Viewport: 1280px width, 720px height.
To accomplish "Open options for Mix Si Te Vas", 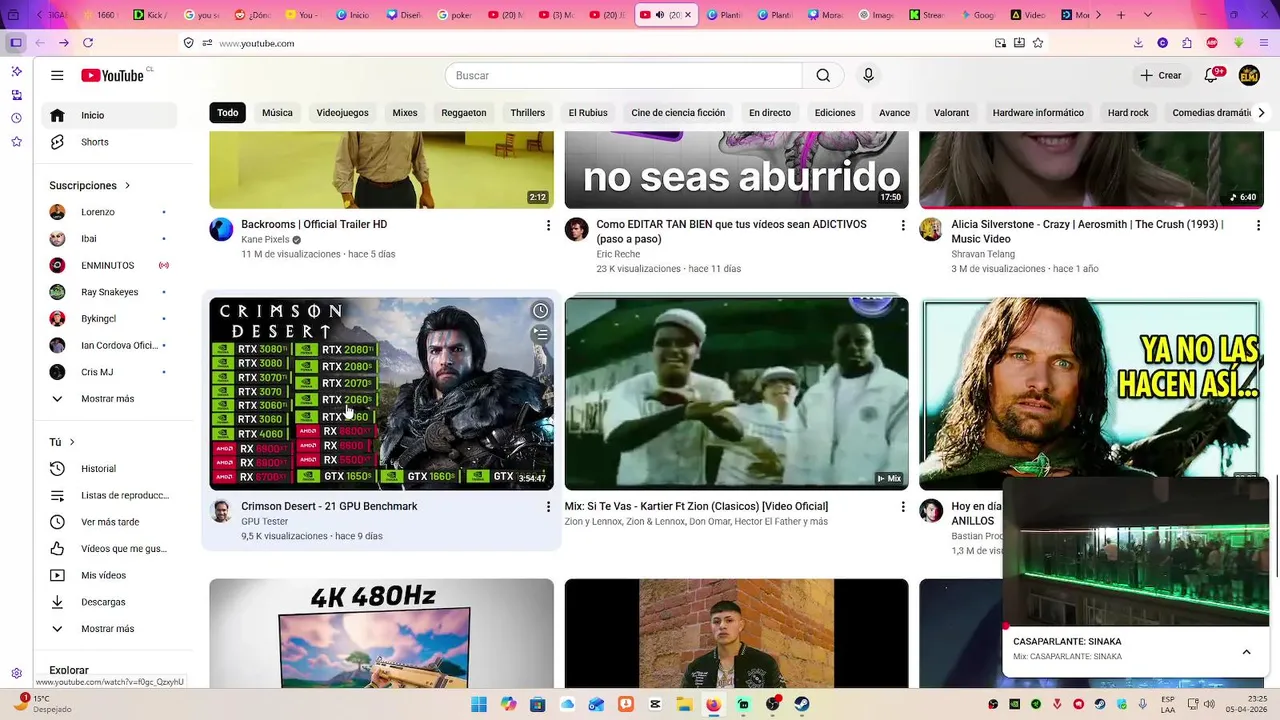I will tap(903, 507).
